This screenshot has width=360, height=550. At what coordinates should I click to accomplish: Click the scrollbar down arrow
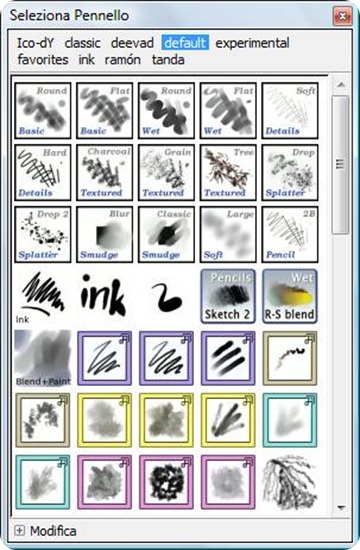coord(340,508)
